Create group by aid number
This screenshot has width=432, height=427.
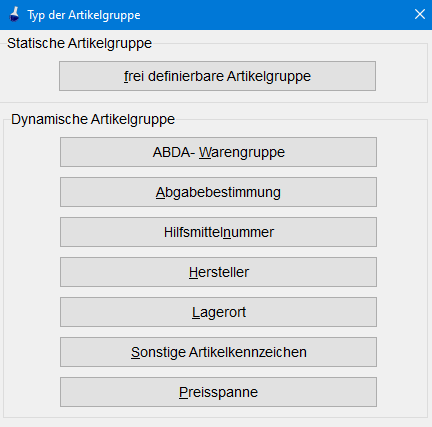tap(218, 232)
